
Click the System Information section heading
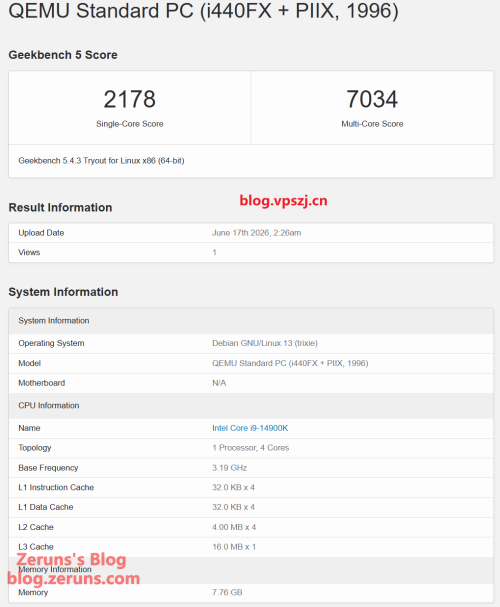click(63, 292)
